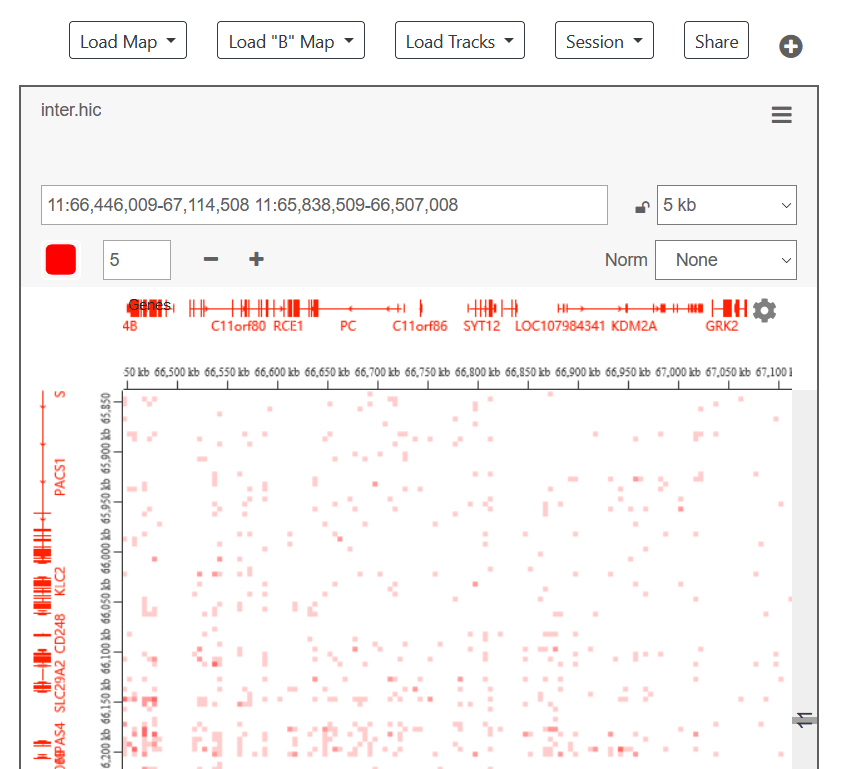This screenshot has height=769, width=841.
Task: Click the PACS1 gene on vertical track
Action: (60, 477)
